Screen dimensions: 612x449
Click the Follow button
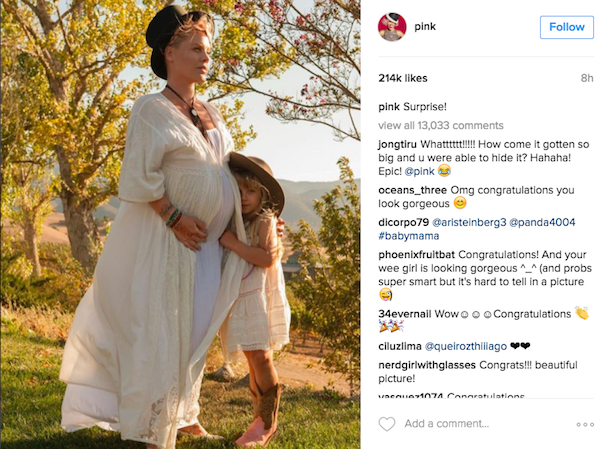pos(567,27)
